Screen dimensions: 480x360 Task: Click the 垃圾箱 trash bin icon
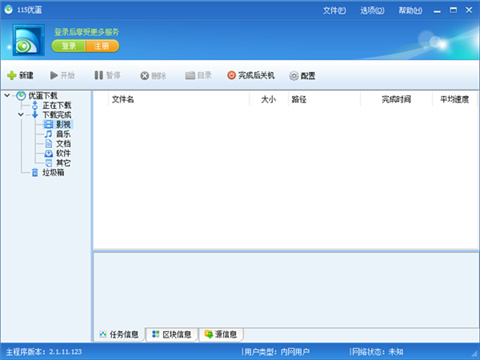coord(35,173)
